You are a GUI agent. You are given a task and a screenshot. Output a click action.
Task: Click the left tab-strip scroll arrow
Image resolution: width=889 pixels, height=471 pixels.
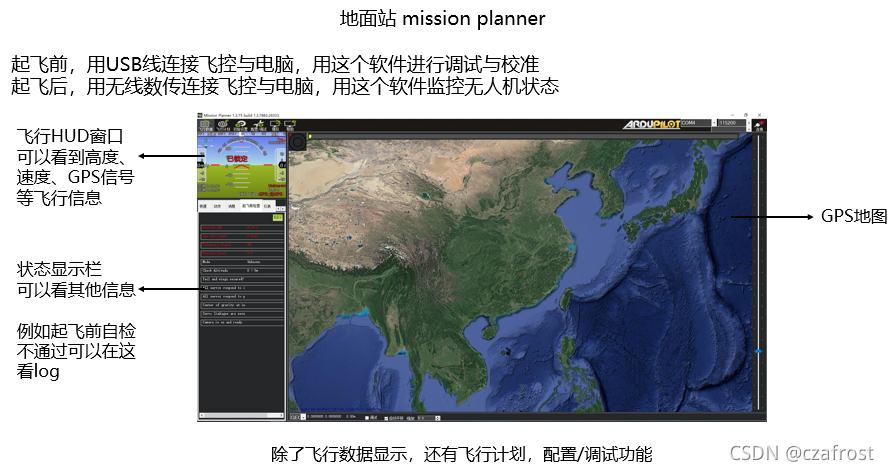coord(278,209)
